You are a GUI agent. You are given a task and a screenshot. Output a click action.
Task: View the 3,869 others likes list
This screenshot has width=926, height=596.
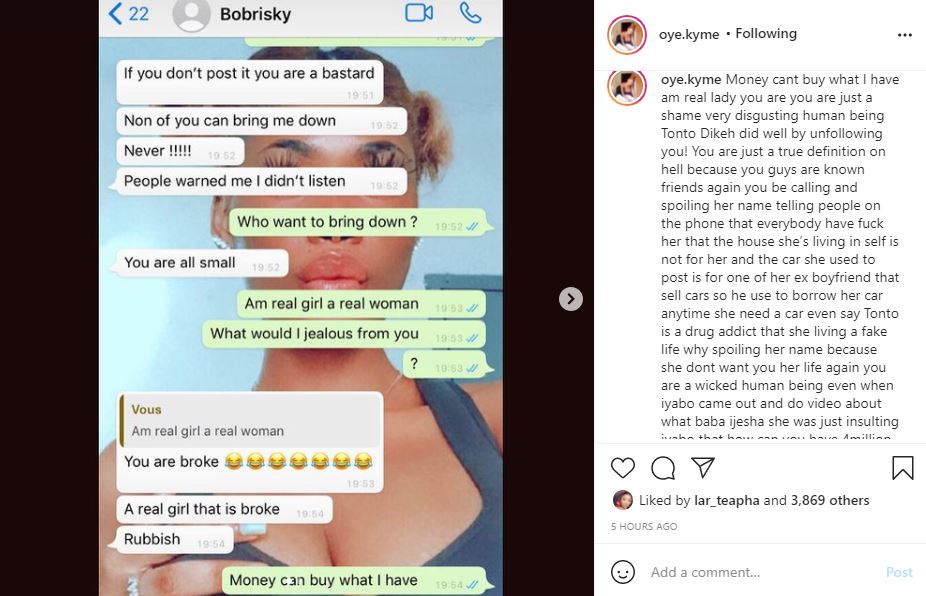(830, 500)
